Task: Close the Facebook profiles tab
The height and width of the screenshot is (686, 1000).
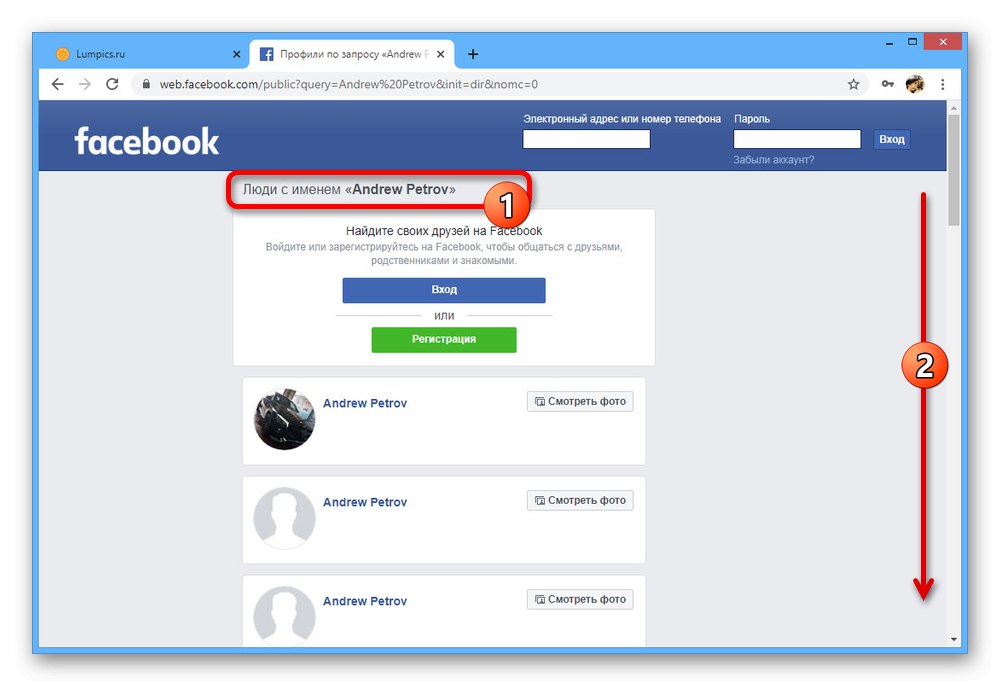Action: click(441, 54)
